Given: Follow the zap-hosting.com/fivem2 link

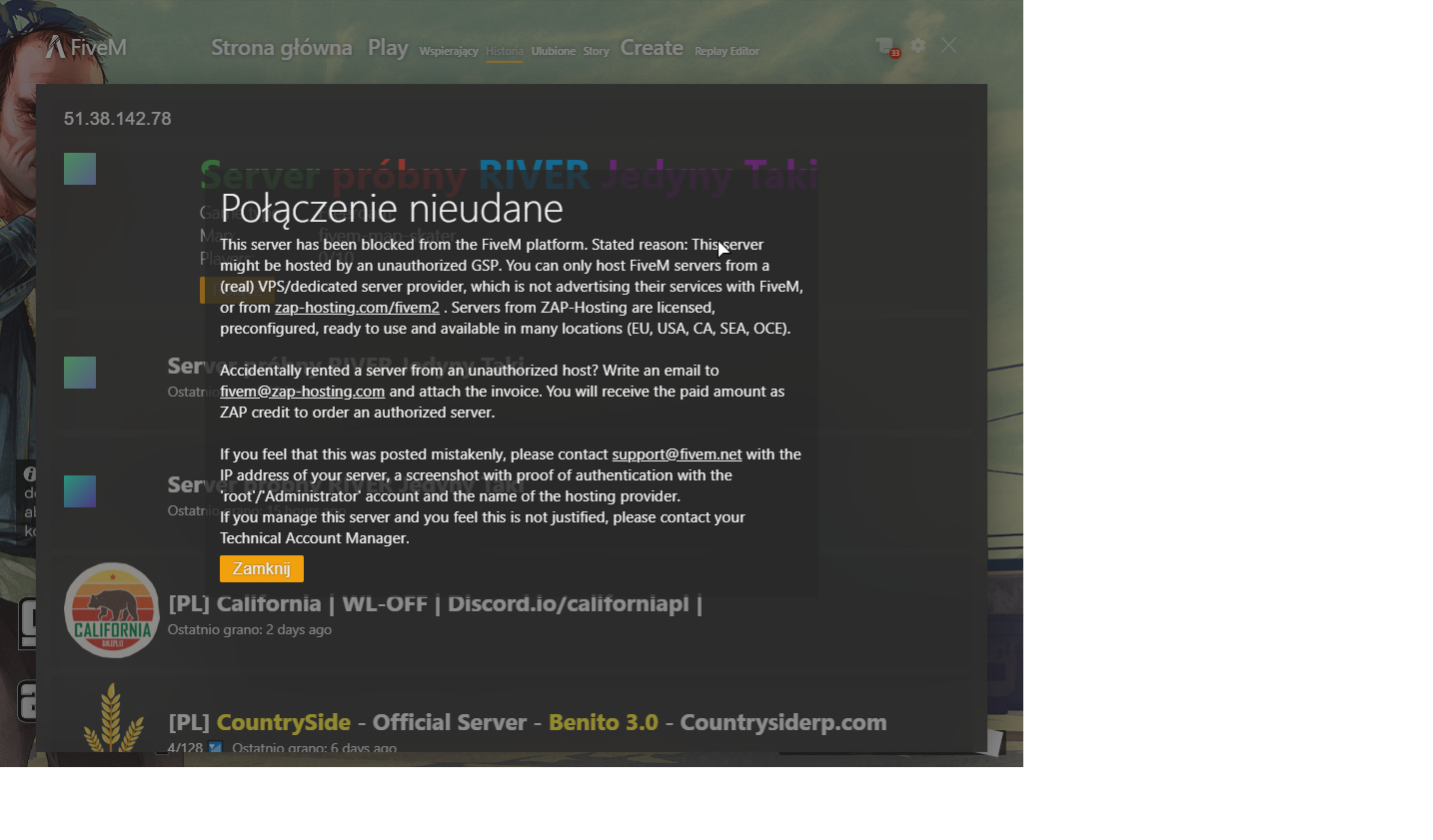Looking at the screenshot, I should click(357, 308).
